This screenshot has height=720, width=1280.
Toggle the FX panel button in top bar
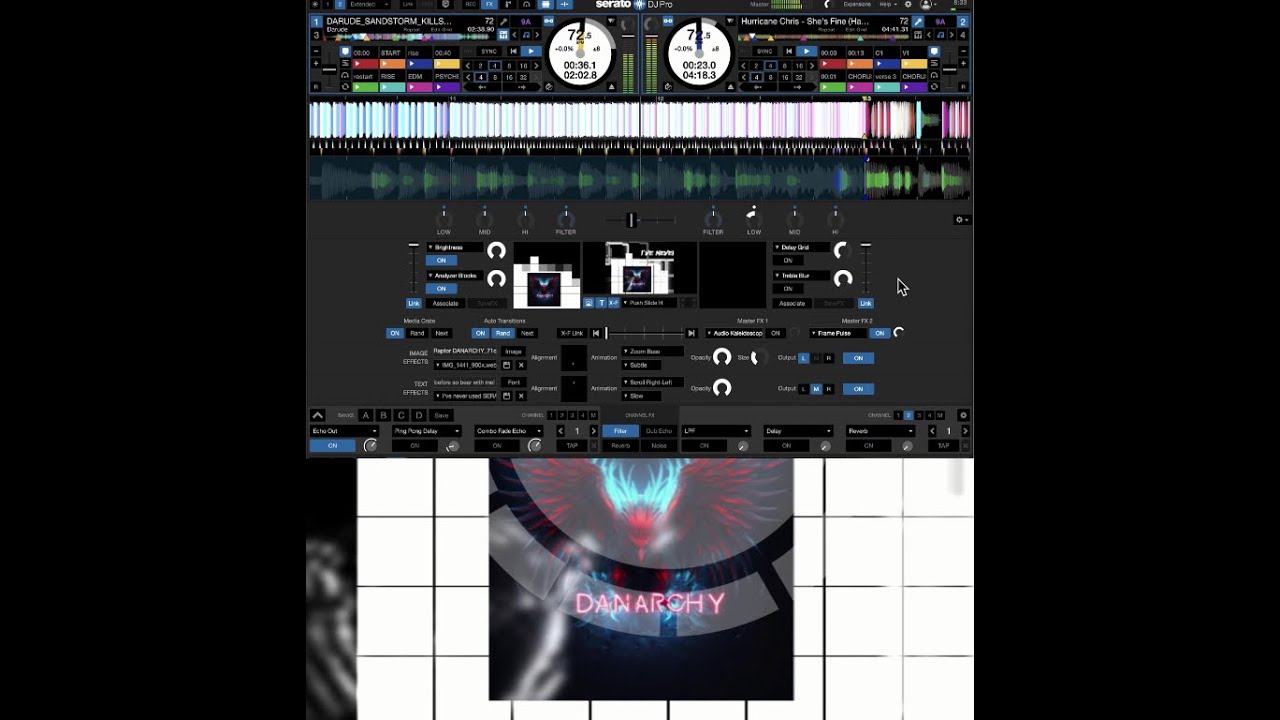(x=490, y=4)
